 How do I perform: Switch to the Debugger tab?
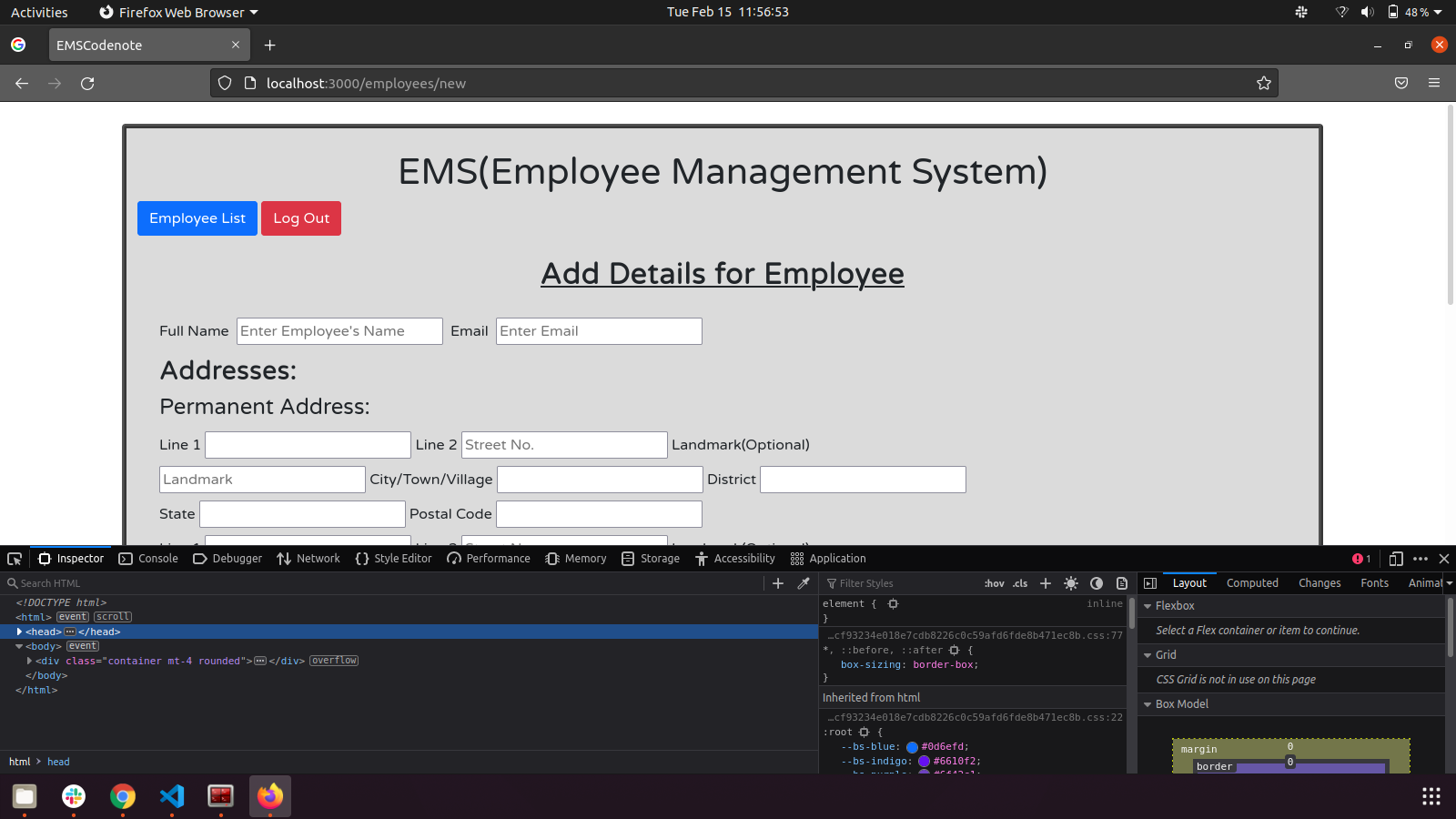click(x=227, y=559)
